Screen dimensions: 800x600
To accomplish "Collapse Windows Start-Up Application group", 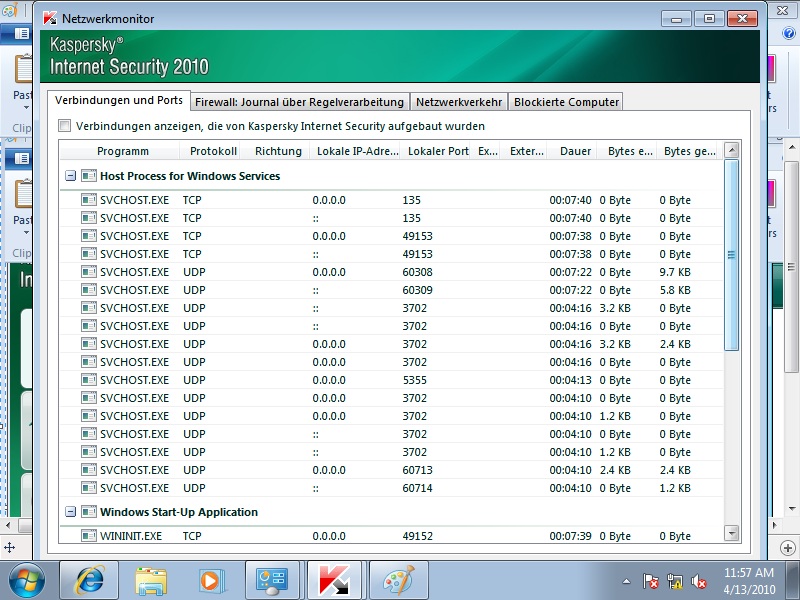I will click(x=70, y=512).
